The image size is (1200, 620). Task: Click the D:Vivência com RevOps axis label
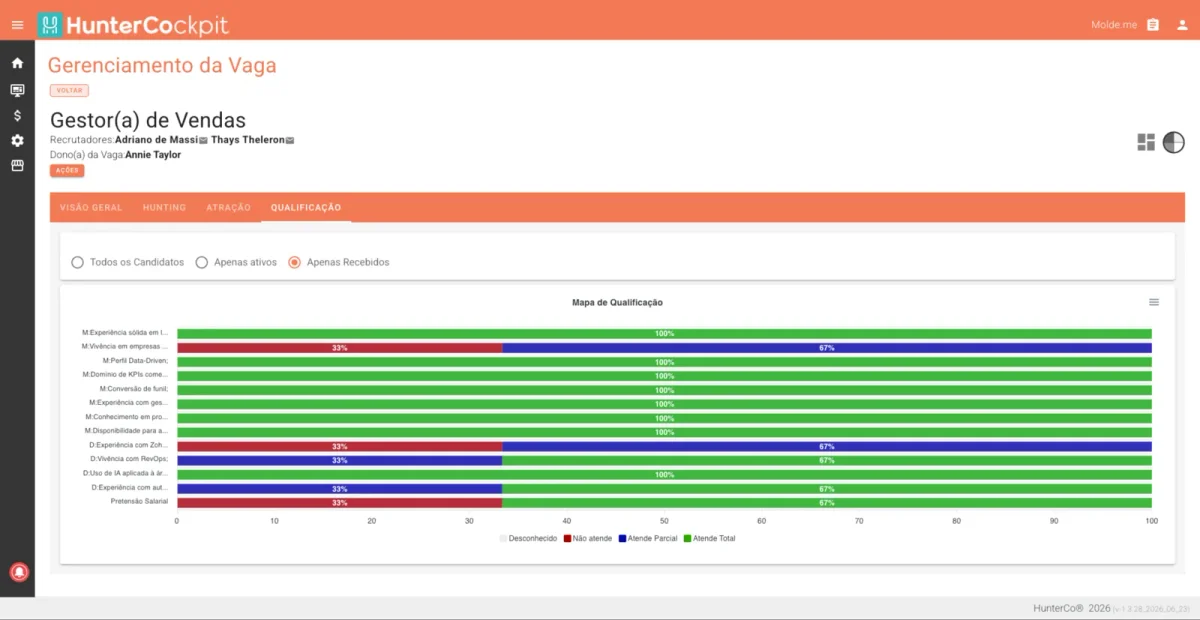pos(129,459)
